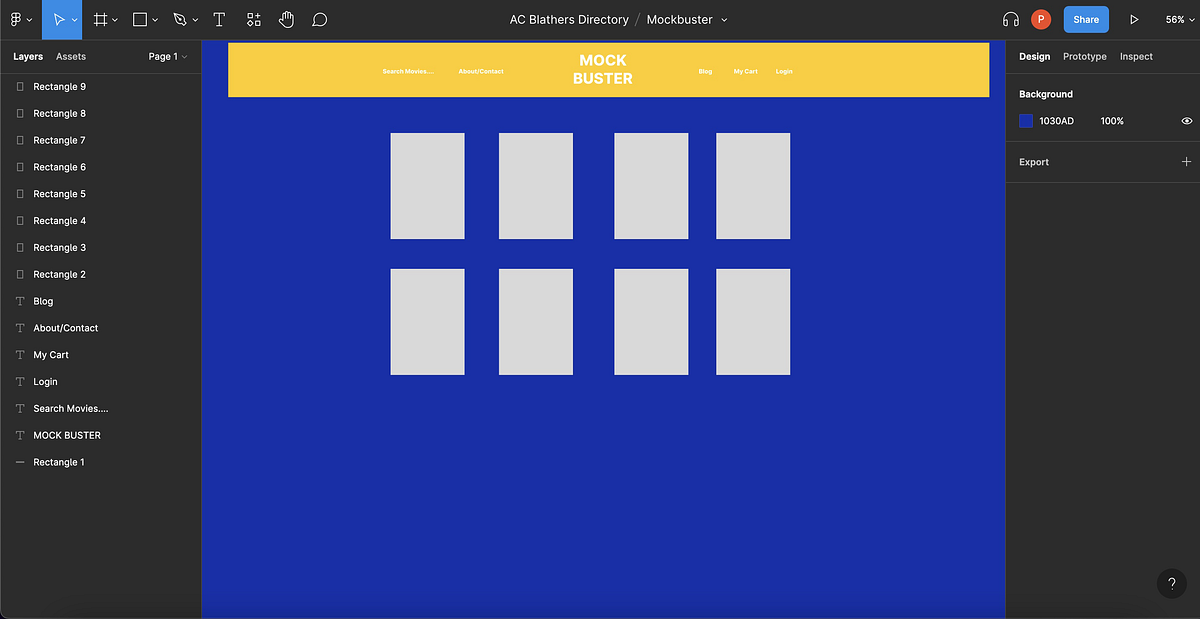This screenshot has width=1200, height=619.
Task: Toggle visibility of the Background fill
Action: [x=1187, y=120]
